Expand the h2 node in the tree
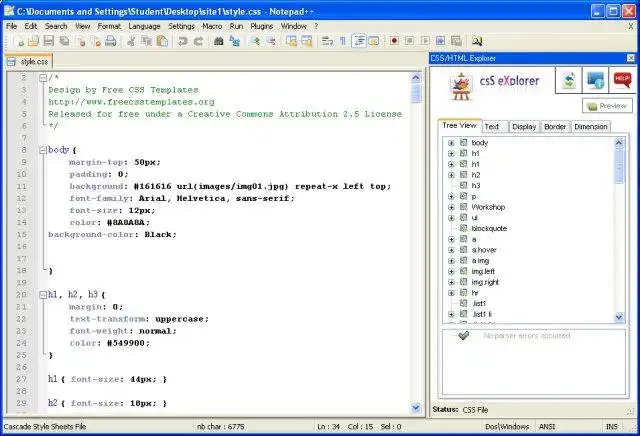This screenshot has width=640, height=436. click(451, 175)
